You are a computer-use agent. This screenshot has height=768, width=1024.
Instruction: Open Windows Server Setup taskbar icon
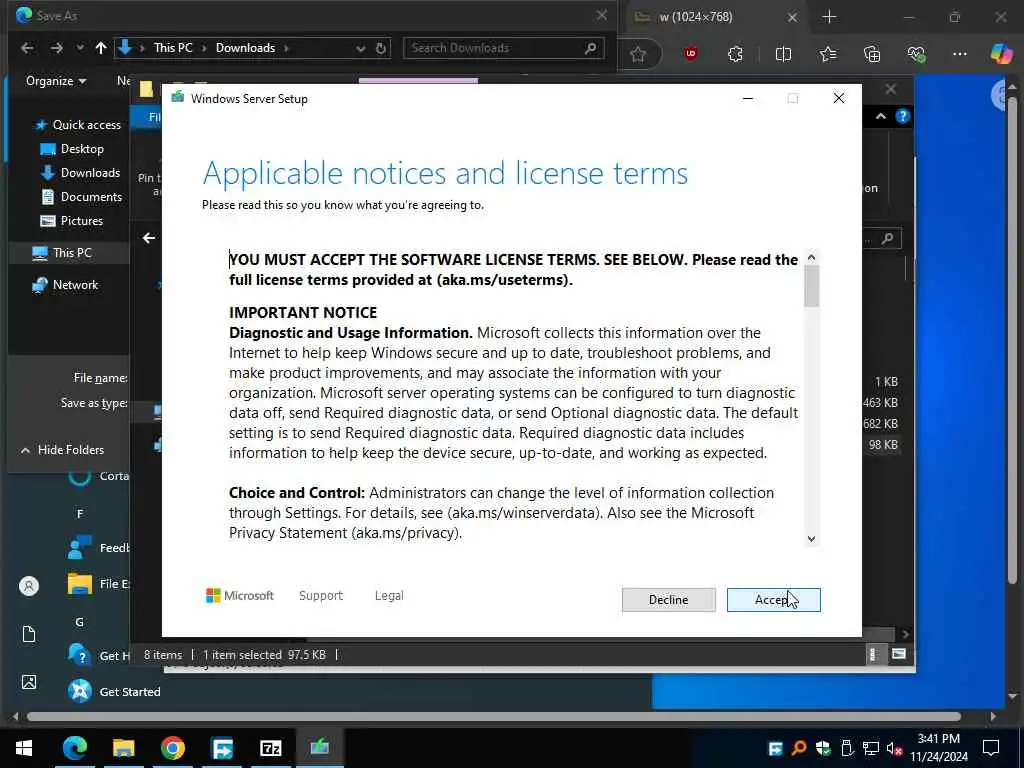[319, 748]
